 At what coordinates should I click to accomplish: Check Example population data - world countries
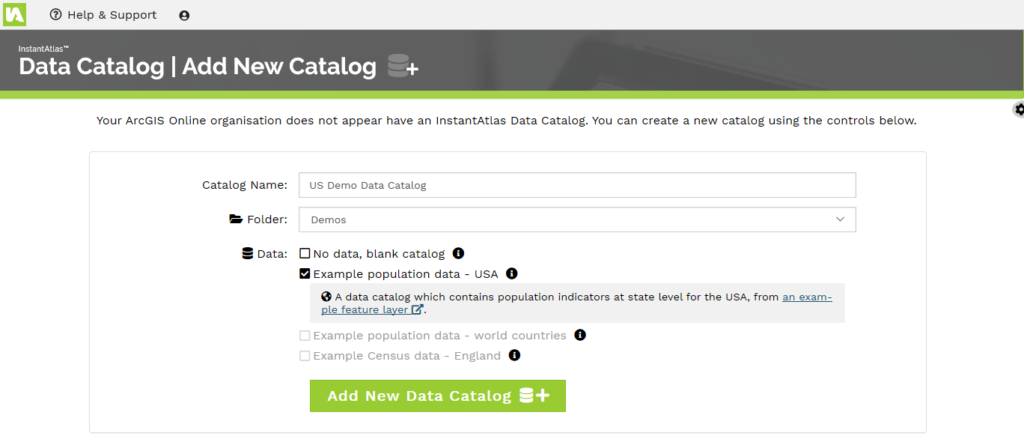click(305, 335)
